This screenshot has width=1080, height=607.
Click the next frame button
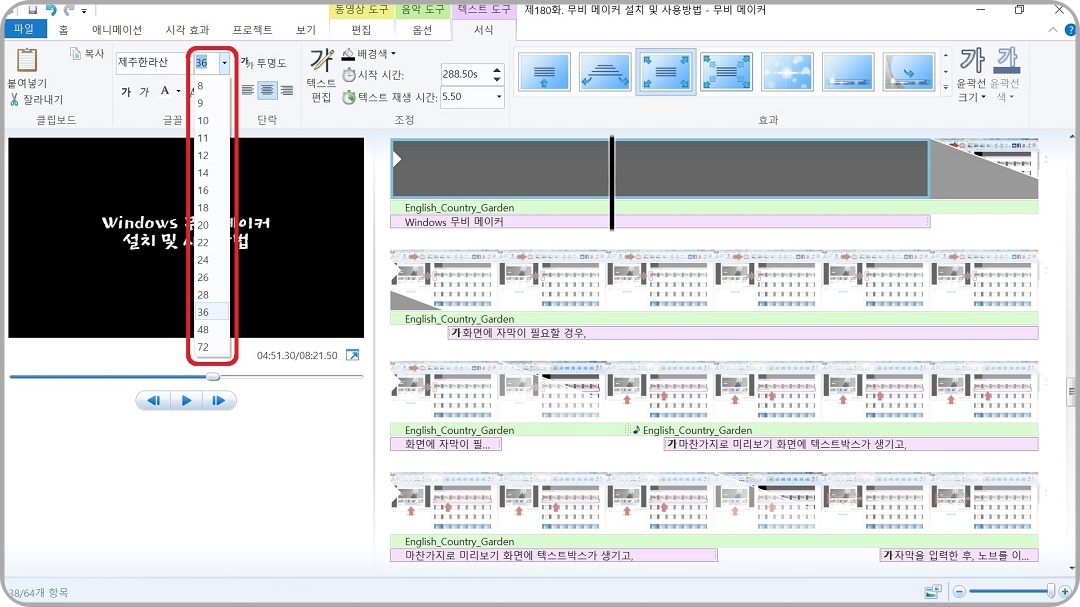point(218,400)
